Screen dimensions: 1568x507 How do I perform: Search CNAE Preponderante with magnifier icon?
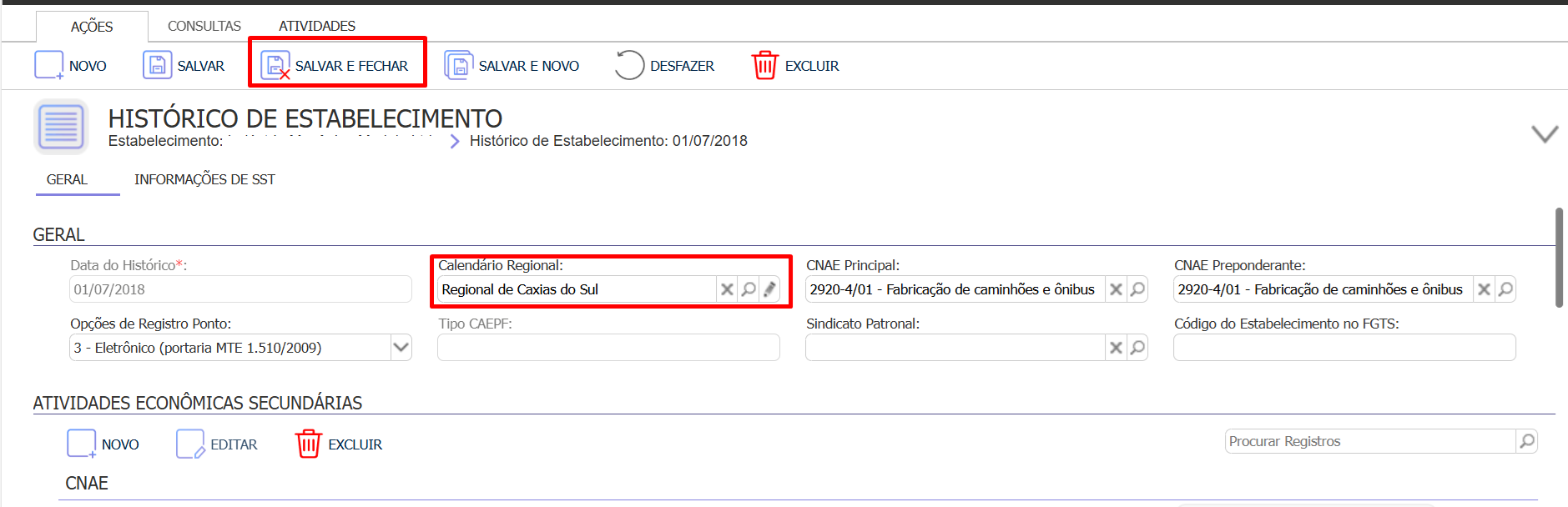(x=1505, y=289)
